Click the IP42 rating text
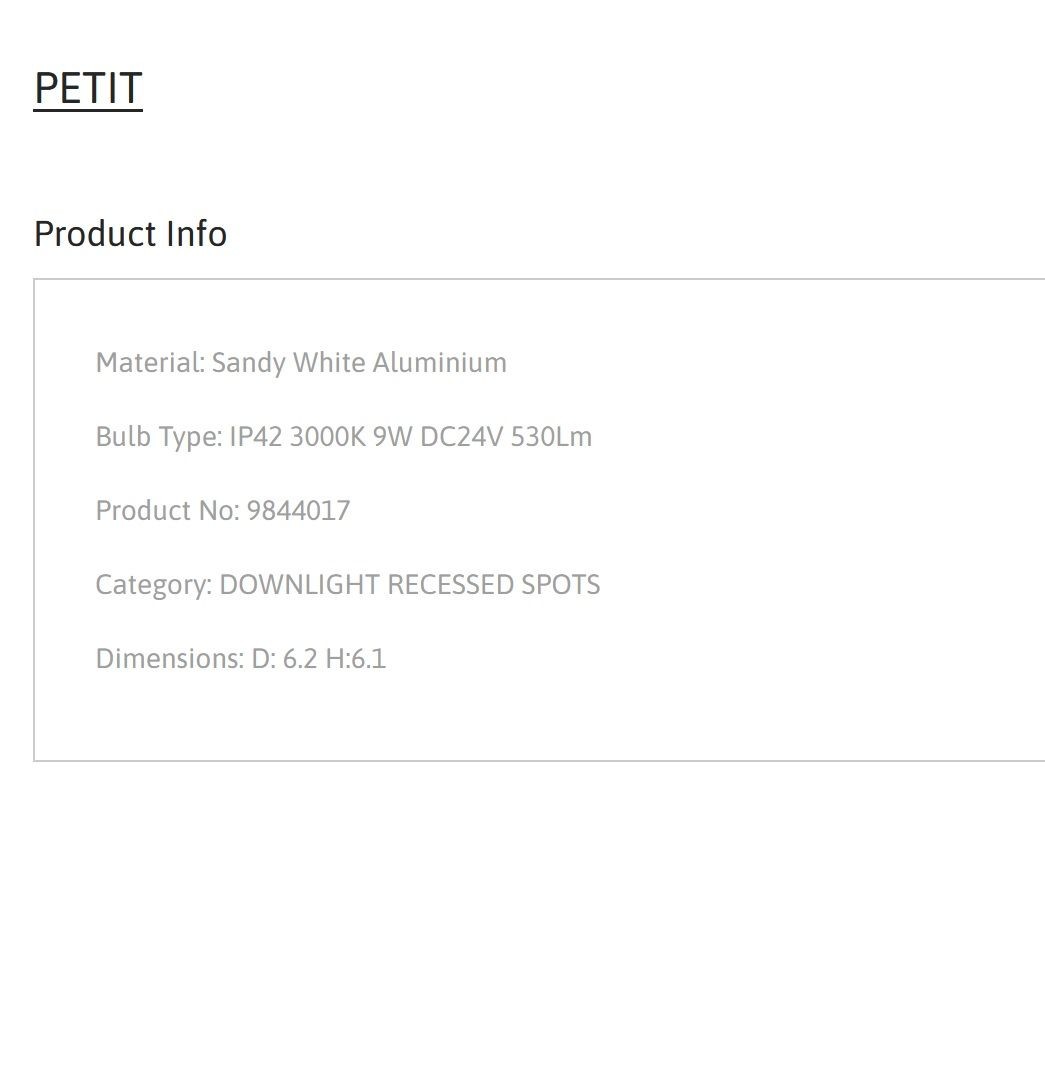The width and height of the screenshot is (1045, 1069). 256,436
